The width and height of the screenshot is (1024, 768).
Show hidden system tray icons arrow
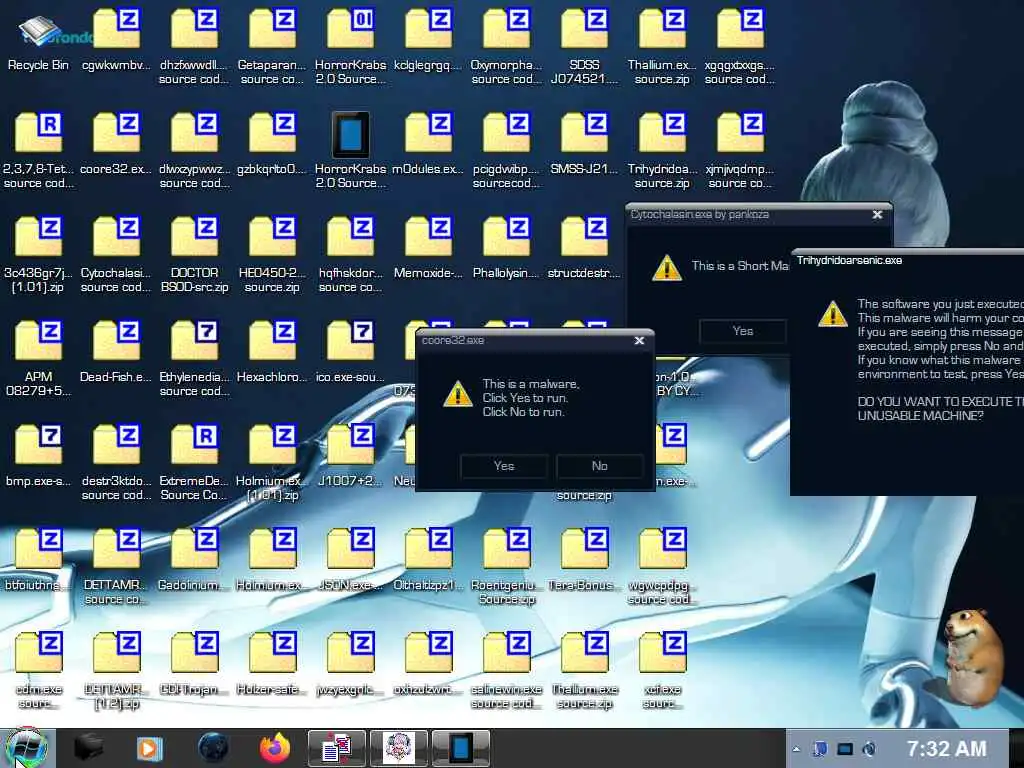click(x=795, y=749)
